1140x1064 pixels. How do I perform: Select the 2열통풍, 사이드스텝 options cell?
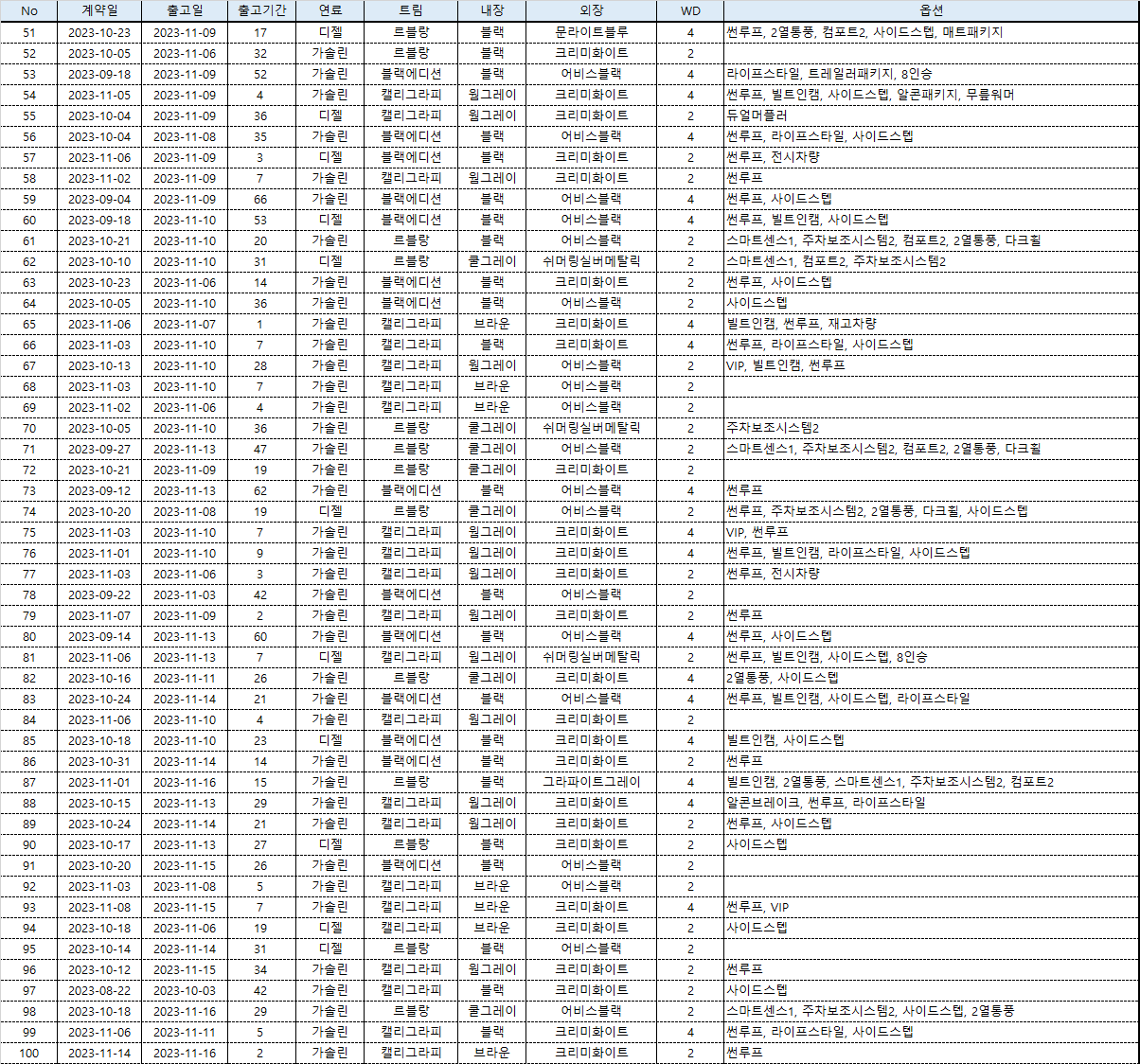point(931,678)
